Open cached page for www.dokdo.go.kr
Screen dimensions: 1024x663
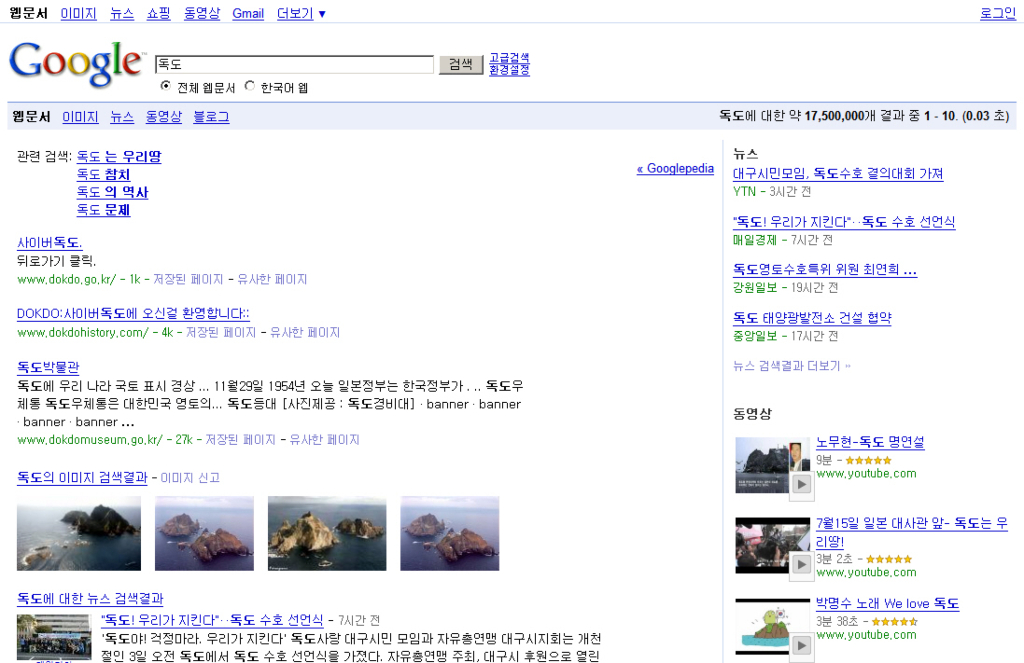point(188,279)
